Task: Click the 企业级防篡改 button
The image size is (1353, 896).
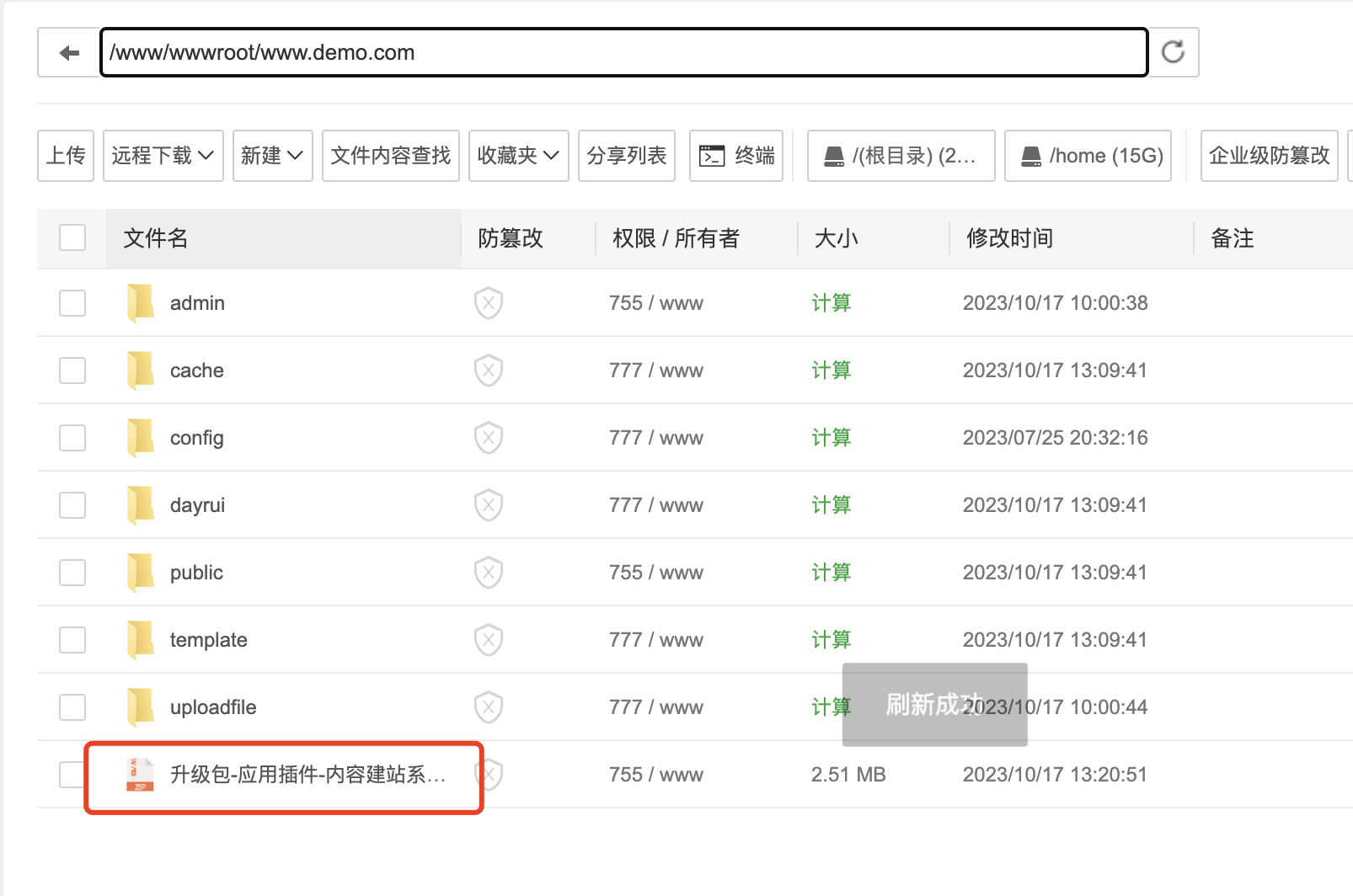Action: pos(1270,156)
